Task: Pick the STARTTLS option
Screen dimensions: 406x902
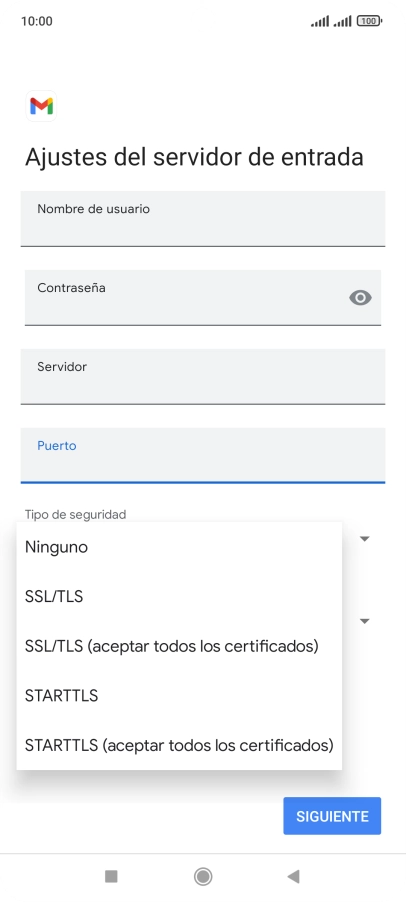Action: [179, 695]
